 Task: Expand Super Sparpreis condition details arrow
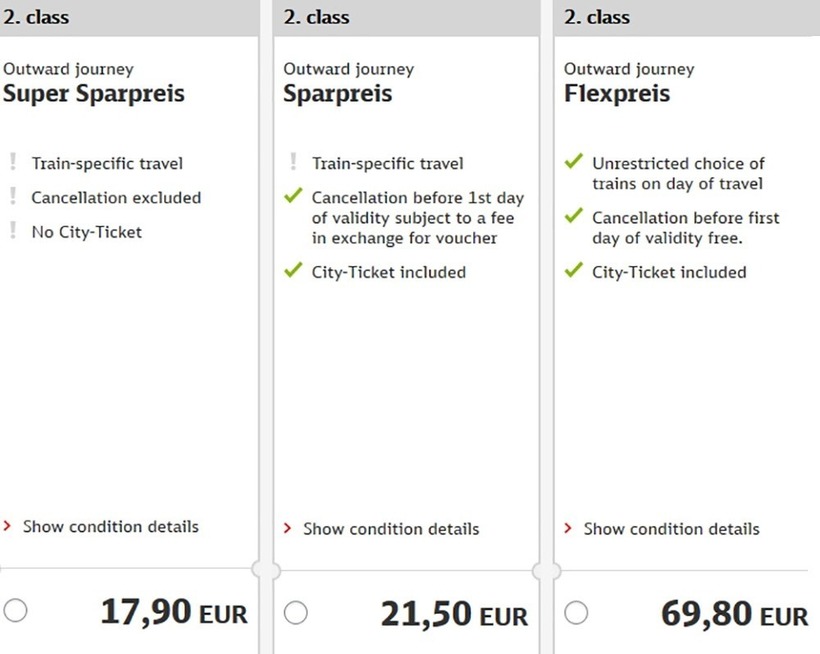tap(9, 526)
